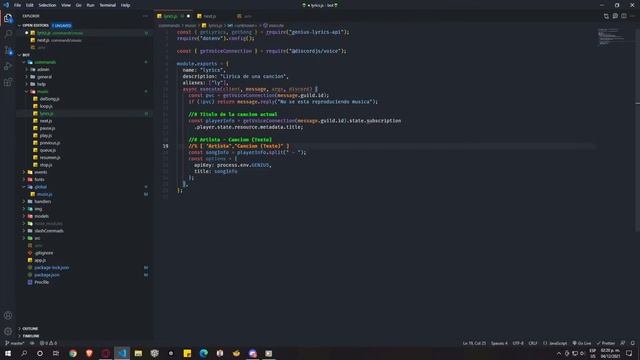
Task: Open app.js in the explorer
Action: coord(40,260)
